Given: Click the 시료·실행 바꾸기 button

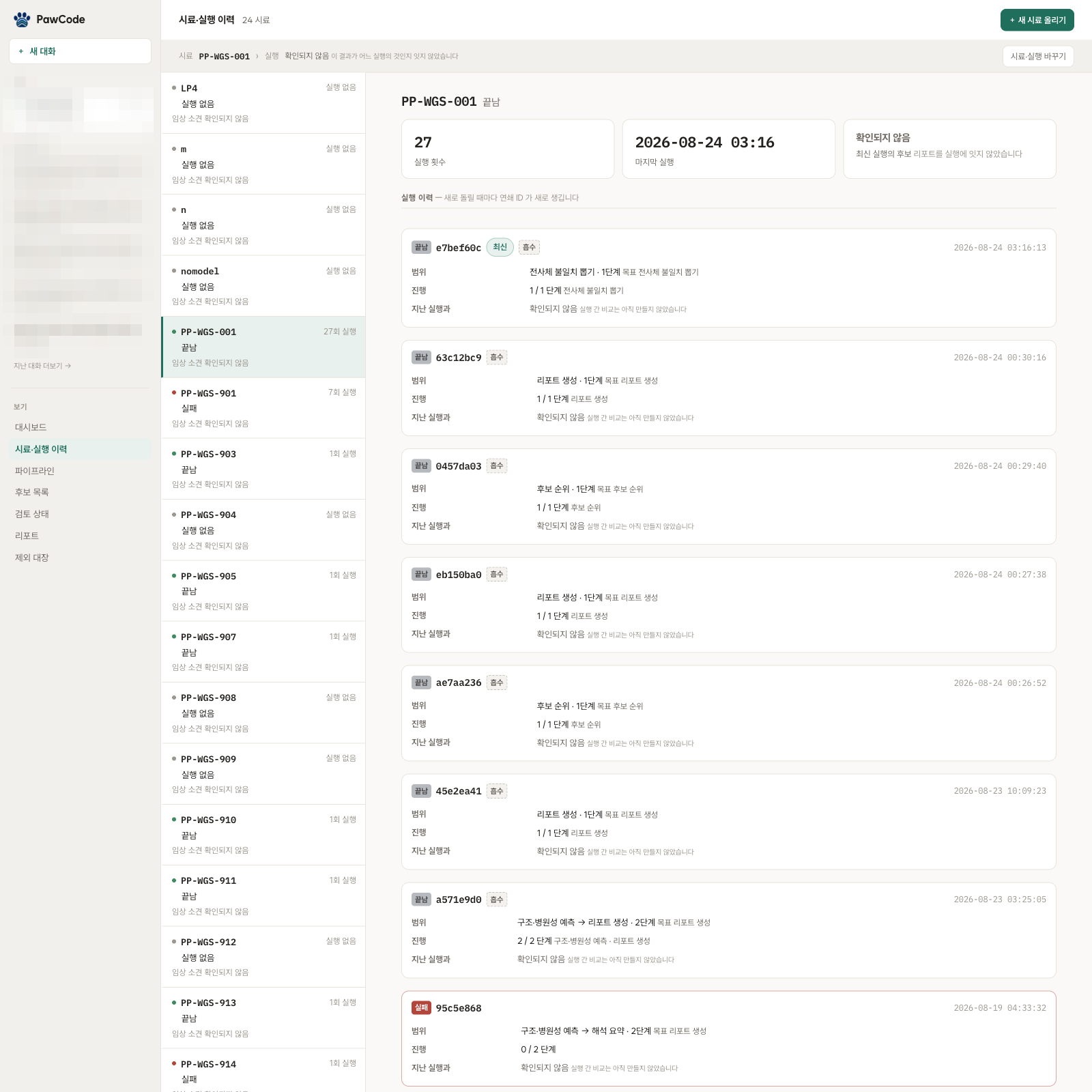Looking at the screenshot, I should pyautogui.click(x=1037, y=56).
